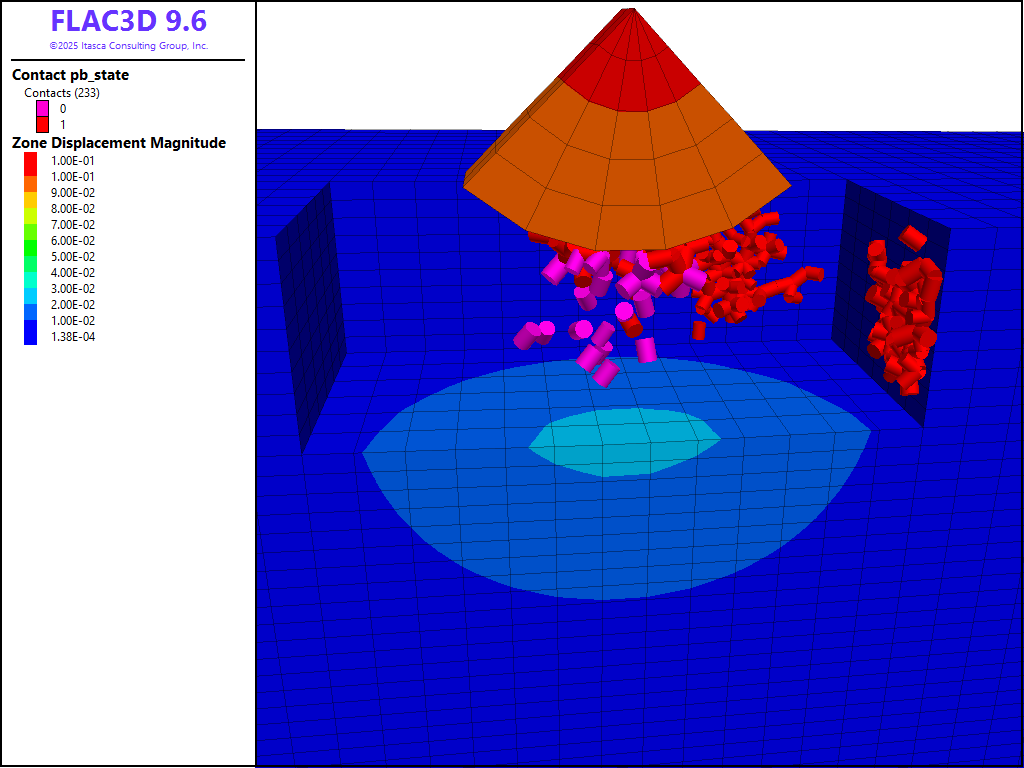Click the Contacts (233) legend label

pos(62,93)
